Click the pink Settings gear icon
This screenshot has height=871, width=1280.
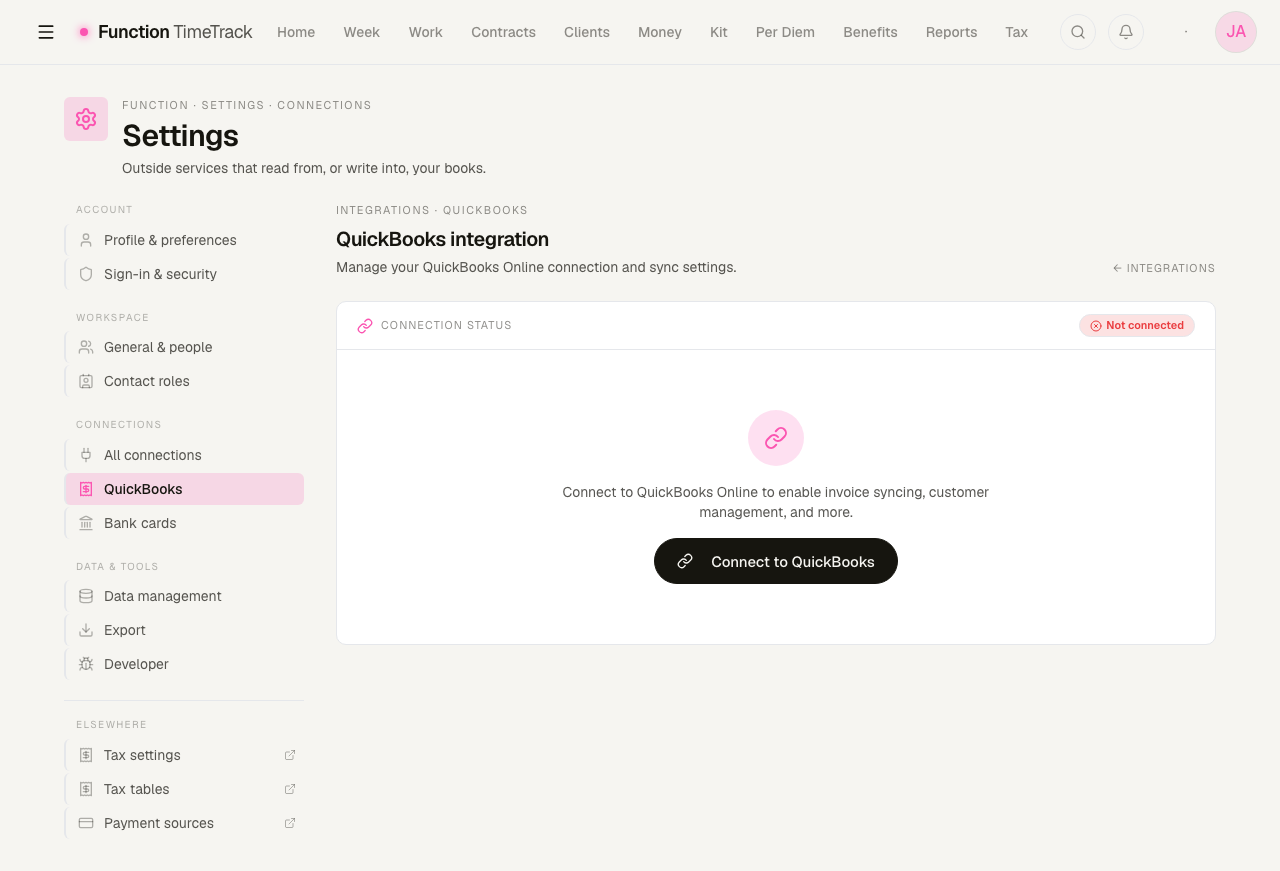click(86, 119)
